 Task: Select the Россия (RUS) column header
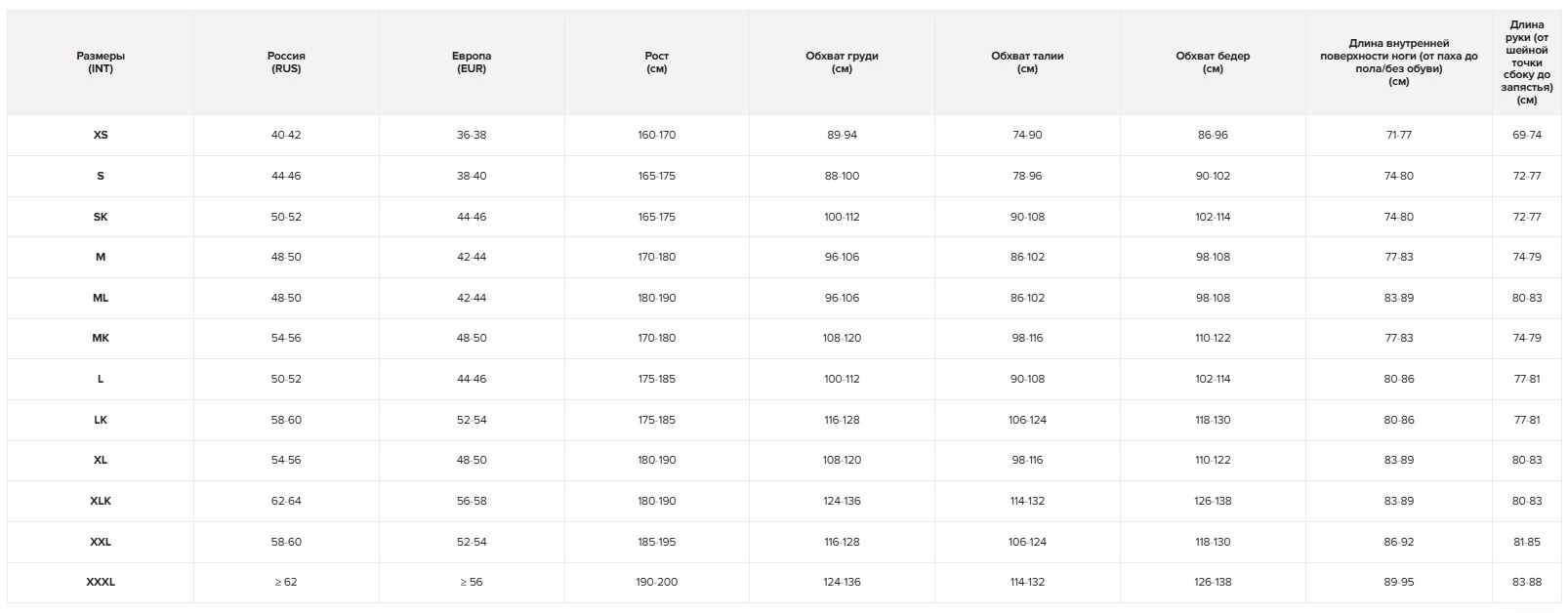(286, 62)
